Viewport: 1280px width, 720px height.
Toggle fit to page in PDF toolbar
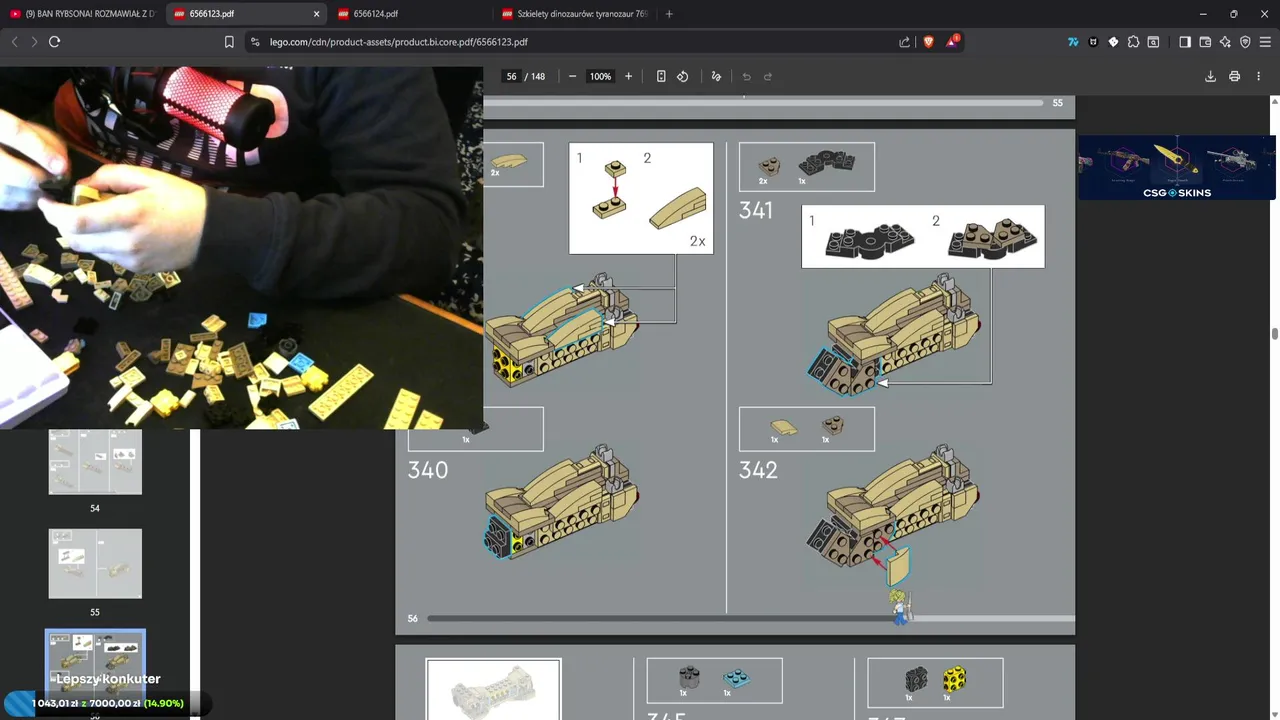tap(661, 76)
